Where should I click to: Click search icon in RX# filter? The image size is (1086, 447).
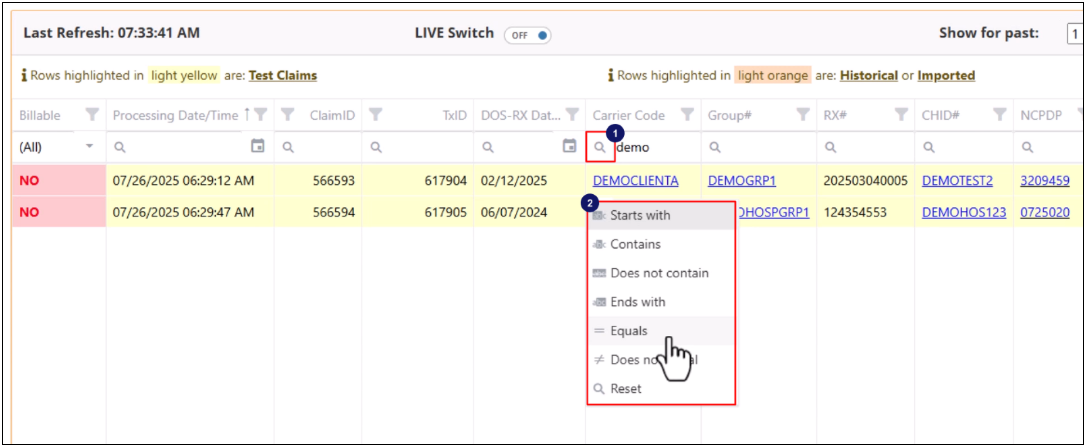831,147
